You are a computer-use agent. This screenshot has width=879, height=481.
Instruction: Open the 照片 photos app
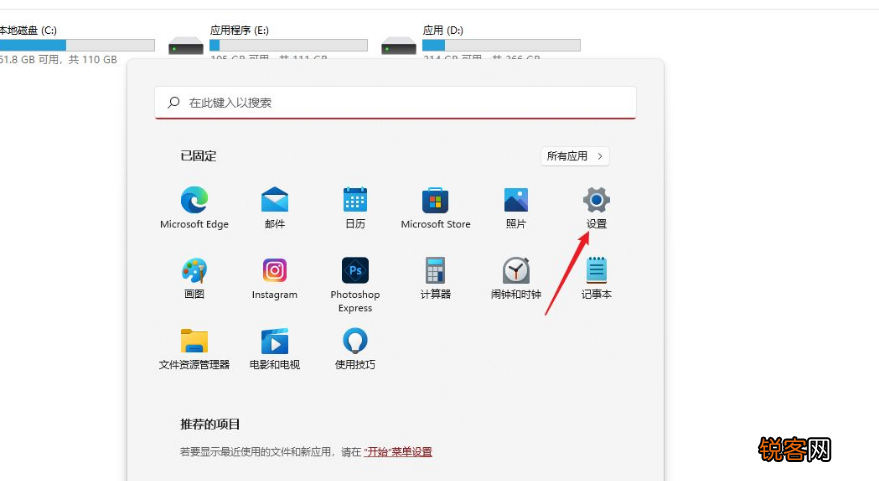point(516,207)
